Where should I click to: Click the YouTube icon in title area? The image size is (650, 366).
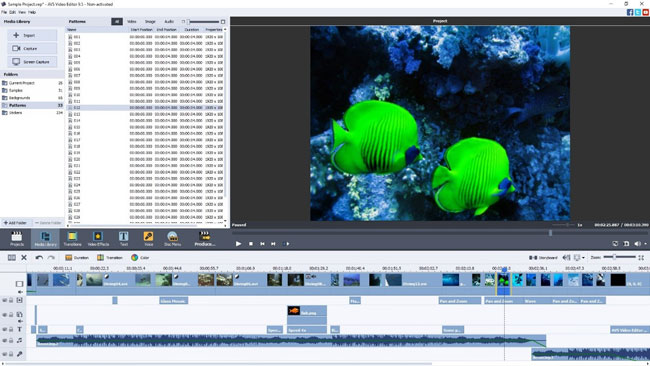645,12
